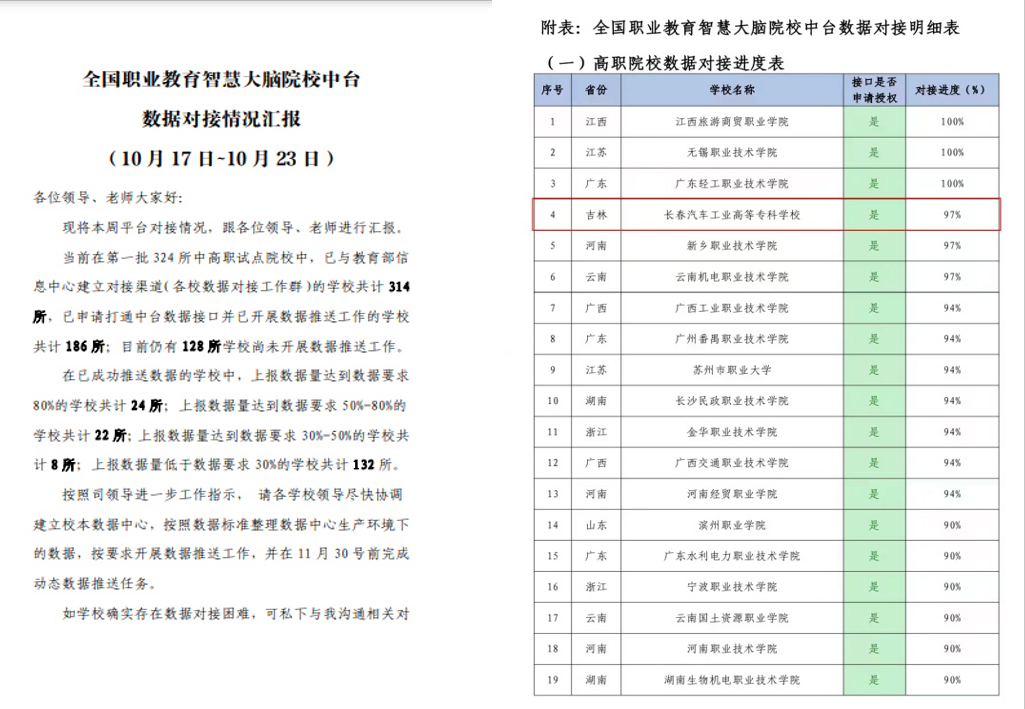Click province "浙江" in the 宁波职业技术学院 row

[596, 587]
